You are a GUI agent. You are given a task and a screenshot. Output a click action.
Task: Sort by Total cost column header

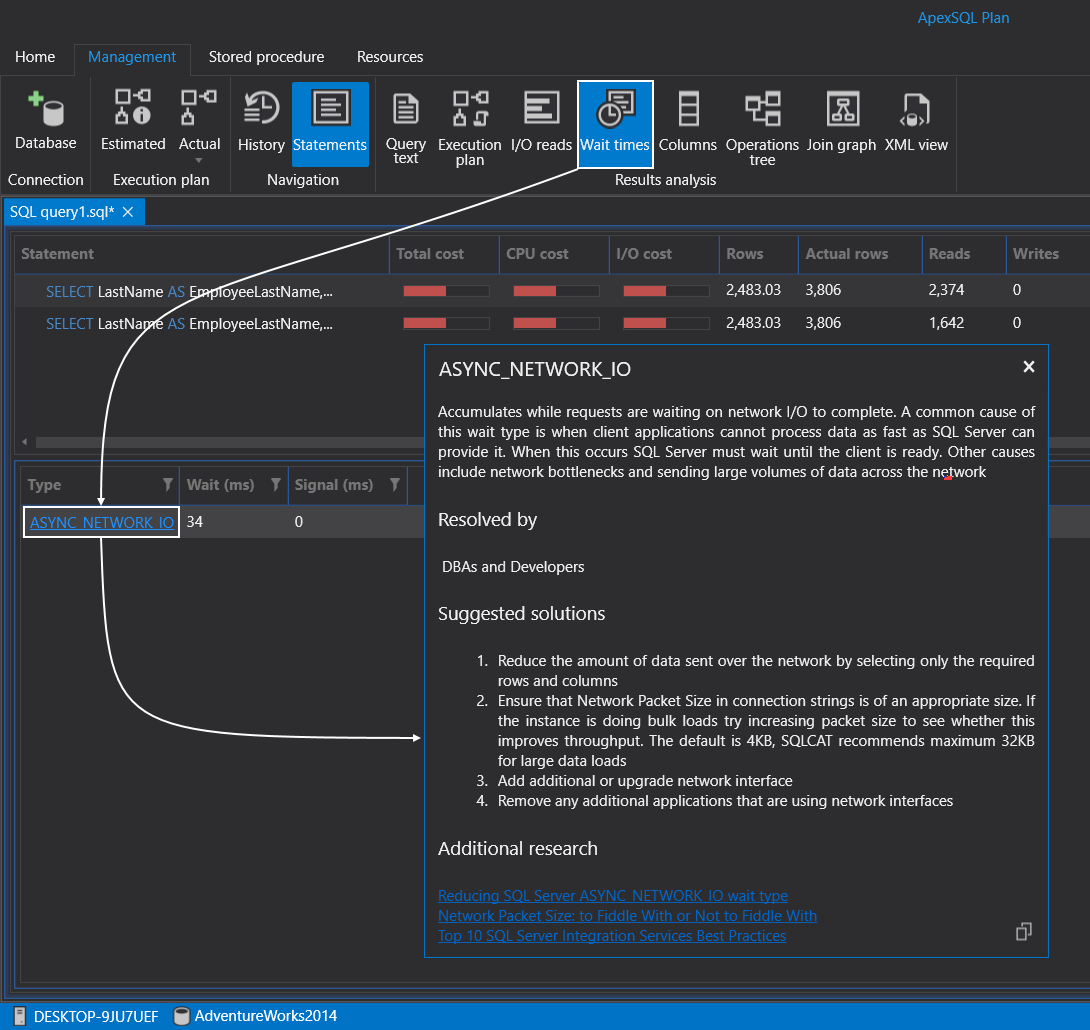(x=444, y=254)
